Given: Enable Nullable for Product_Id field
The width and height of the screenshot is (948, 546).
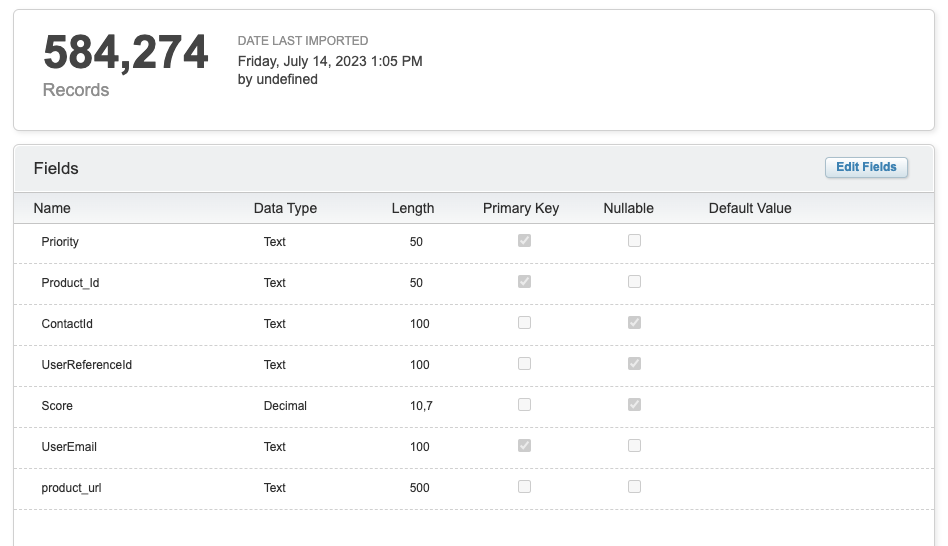Looking at the screenshot, I should point(634,282).
